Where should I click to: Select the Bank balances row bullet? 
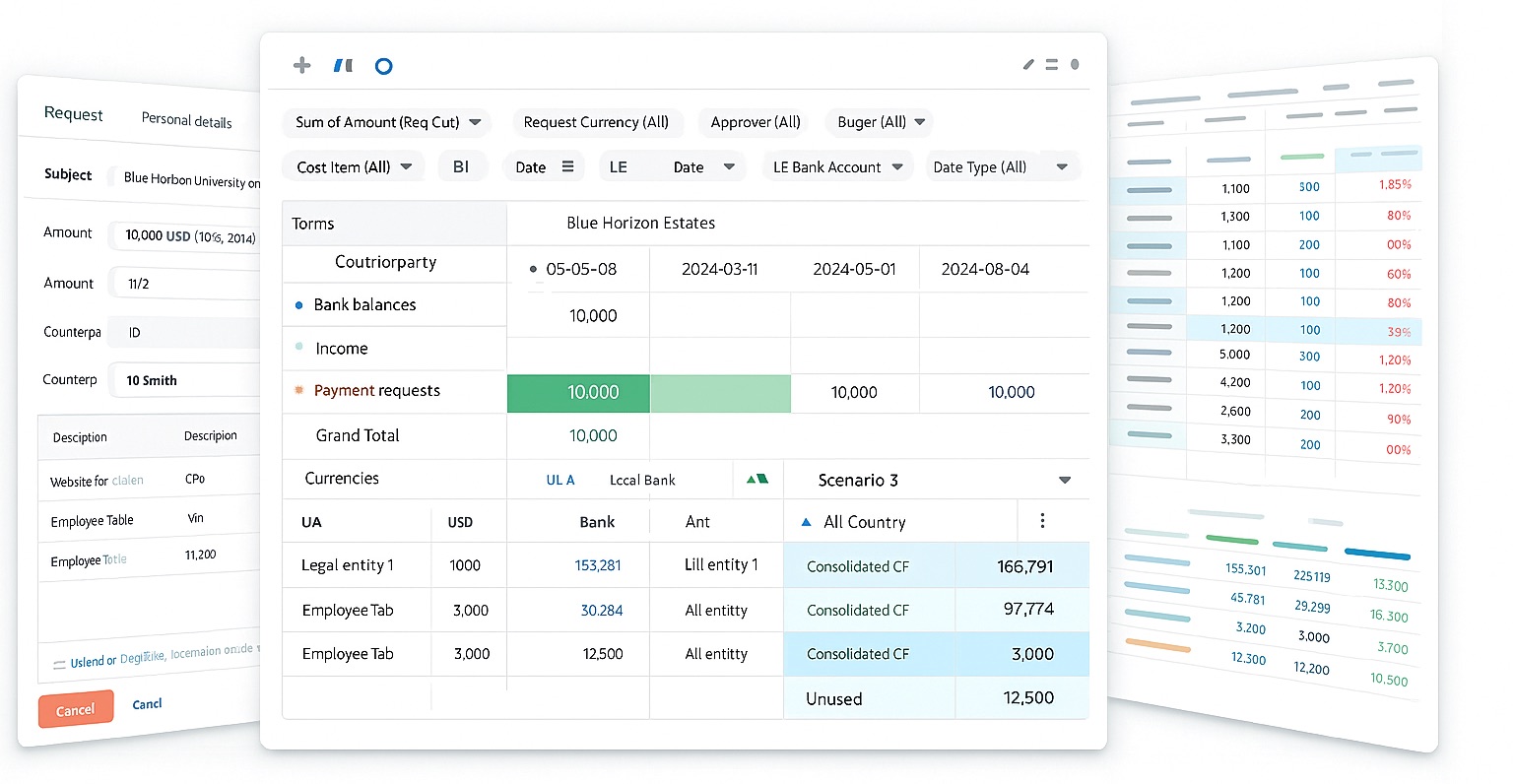click(x=299, y=305)
